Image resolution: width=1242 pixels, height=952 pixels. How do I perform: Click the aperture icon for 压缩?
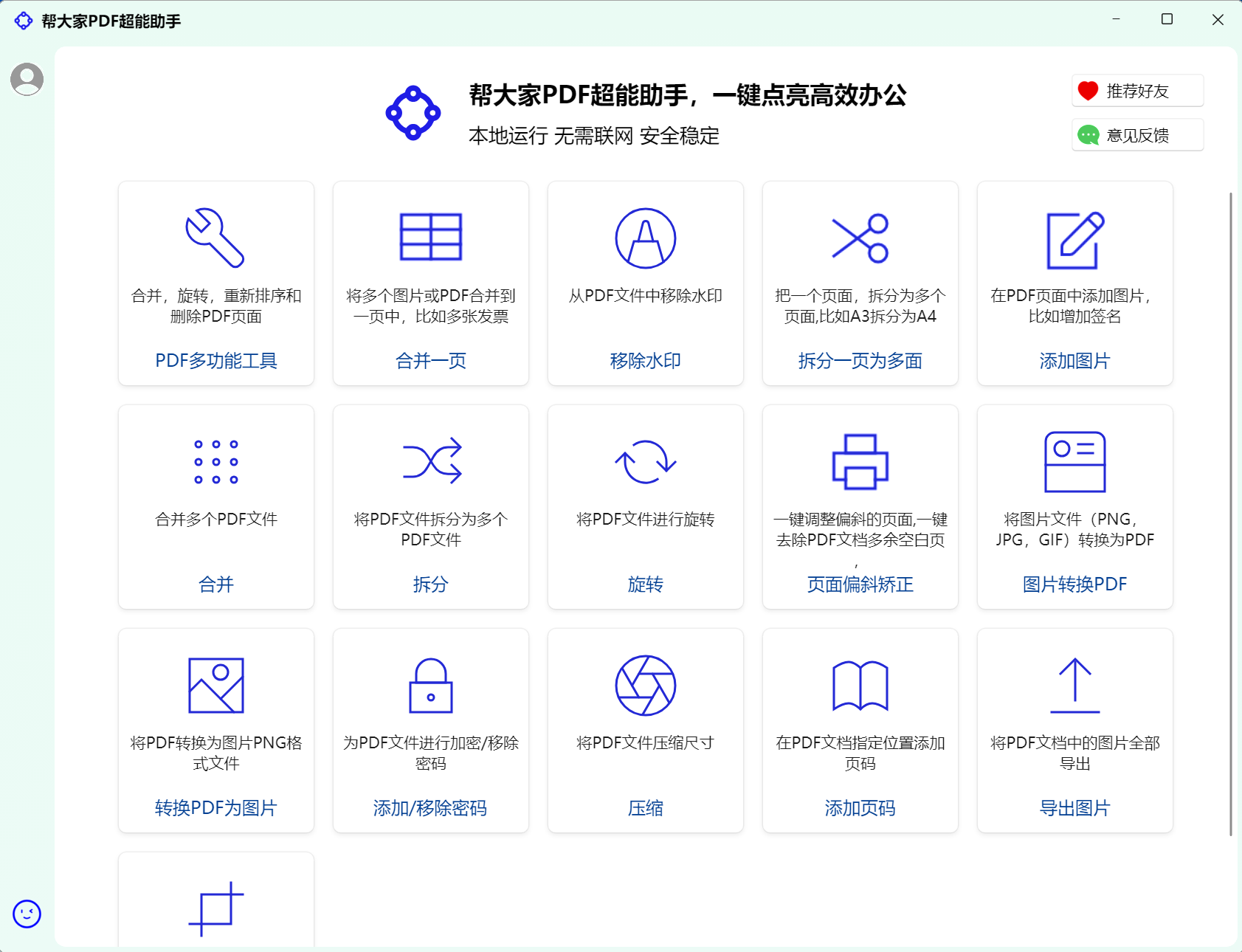[645, 685]
